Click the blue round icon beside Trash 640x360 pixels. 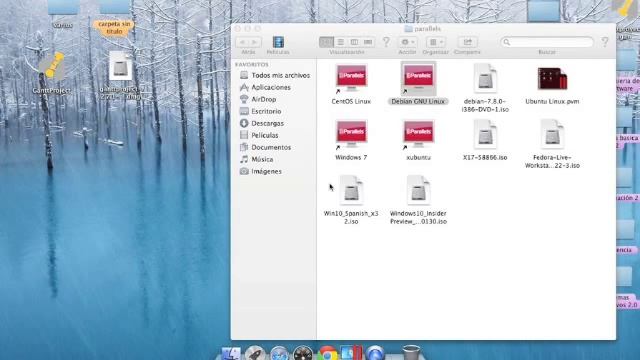375,354
